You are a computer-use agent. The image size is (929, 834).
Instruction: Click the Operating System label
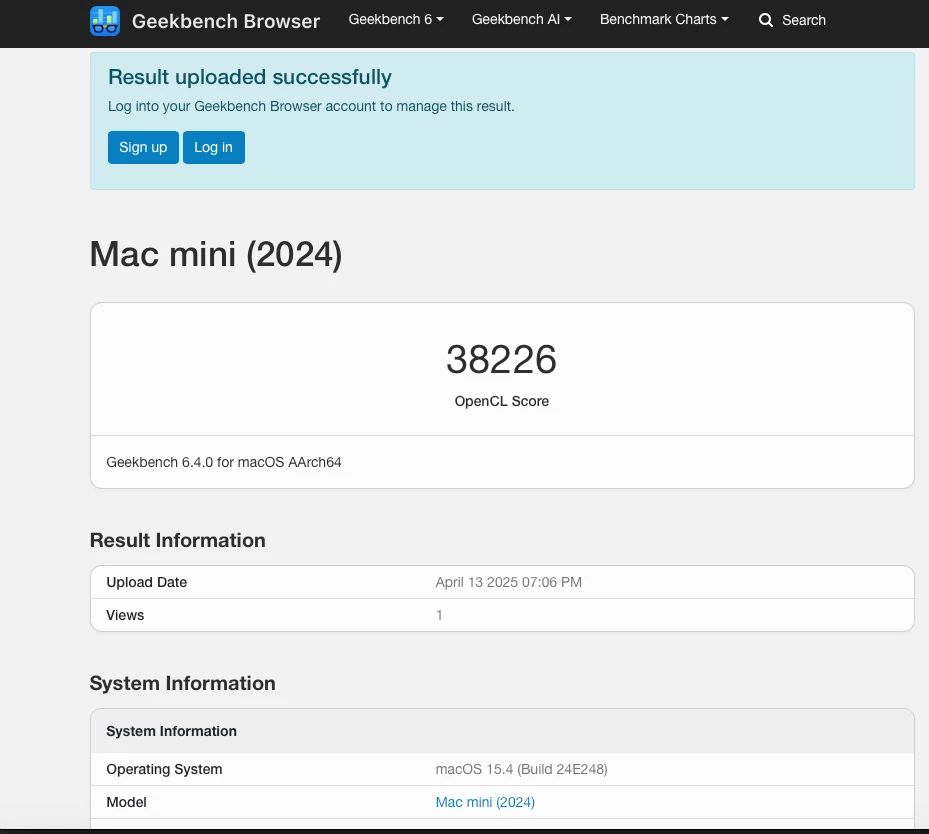pyautogui.click(x=164, y=769)
